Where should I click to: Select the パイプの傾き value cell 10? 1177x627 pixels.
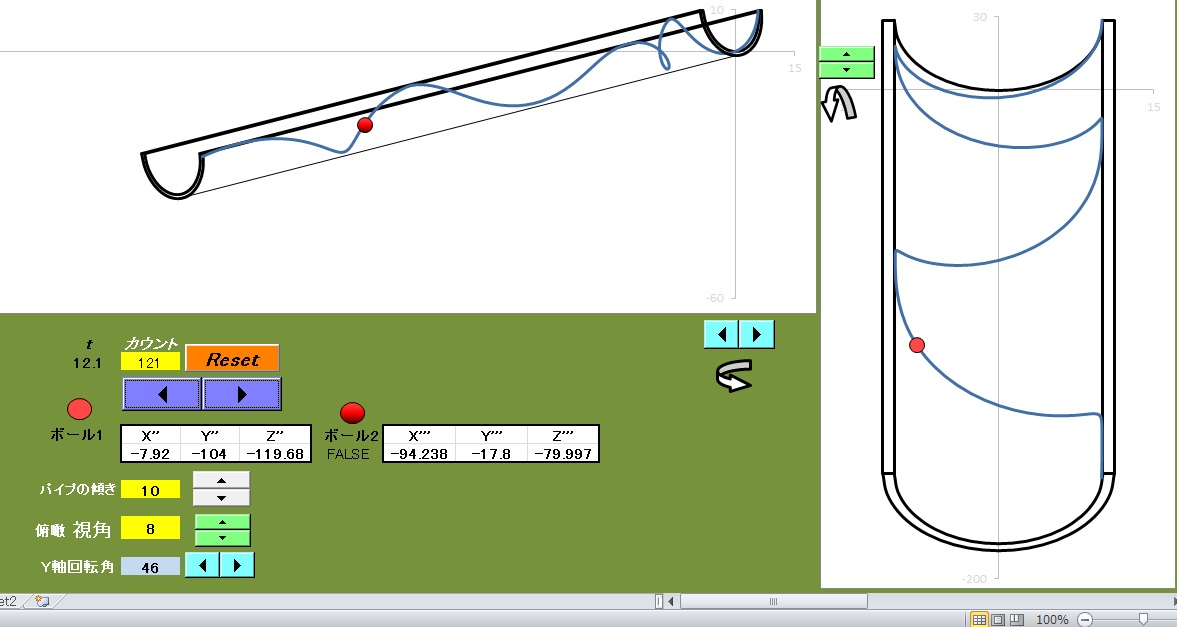150,490
